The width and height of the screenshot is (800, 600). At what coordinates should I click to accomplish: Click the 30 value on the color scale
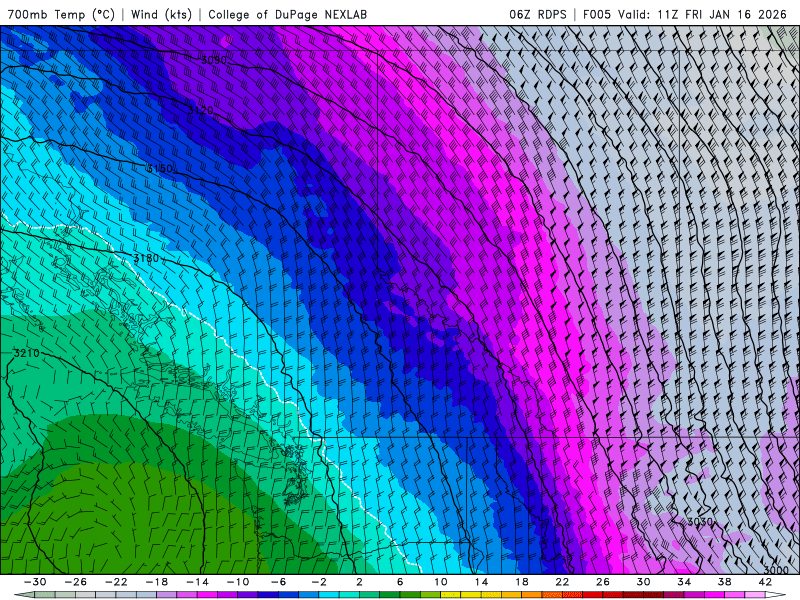click(x=643, y=582)
